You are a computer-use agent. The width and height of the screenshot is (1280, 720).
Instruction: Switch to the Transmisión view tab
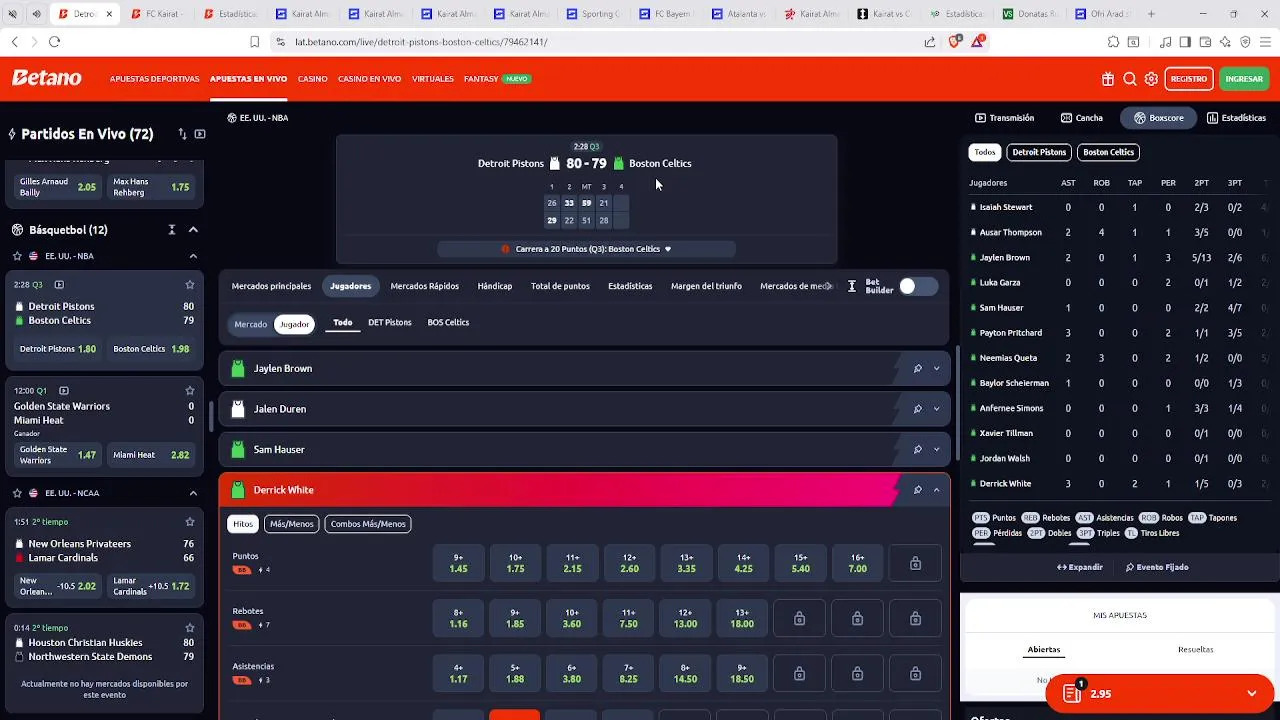1005,118
